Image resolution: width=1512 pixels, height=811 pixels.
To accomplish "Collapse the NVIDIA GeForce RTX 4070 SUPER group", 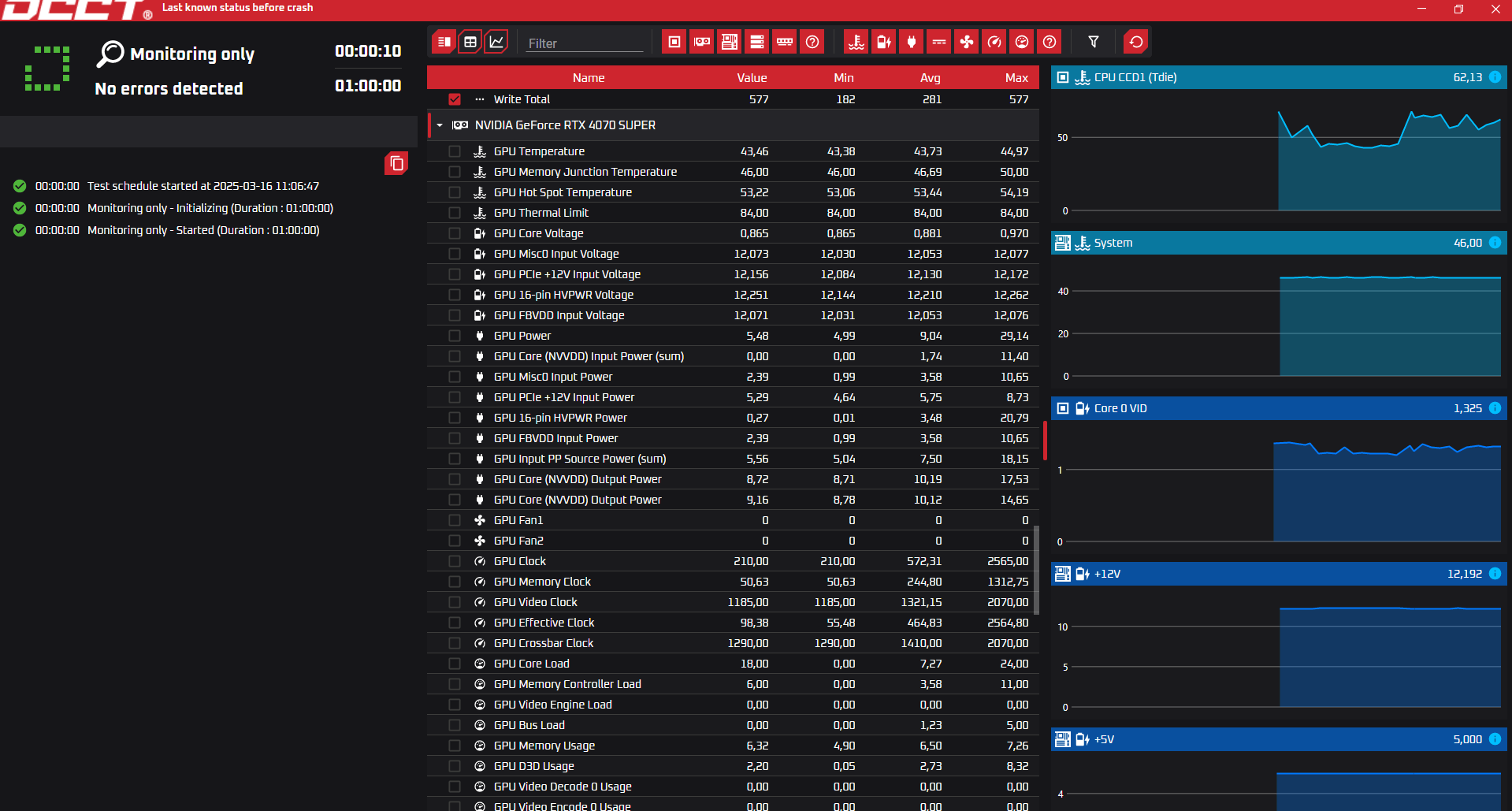I will coord(440,125).
